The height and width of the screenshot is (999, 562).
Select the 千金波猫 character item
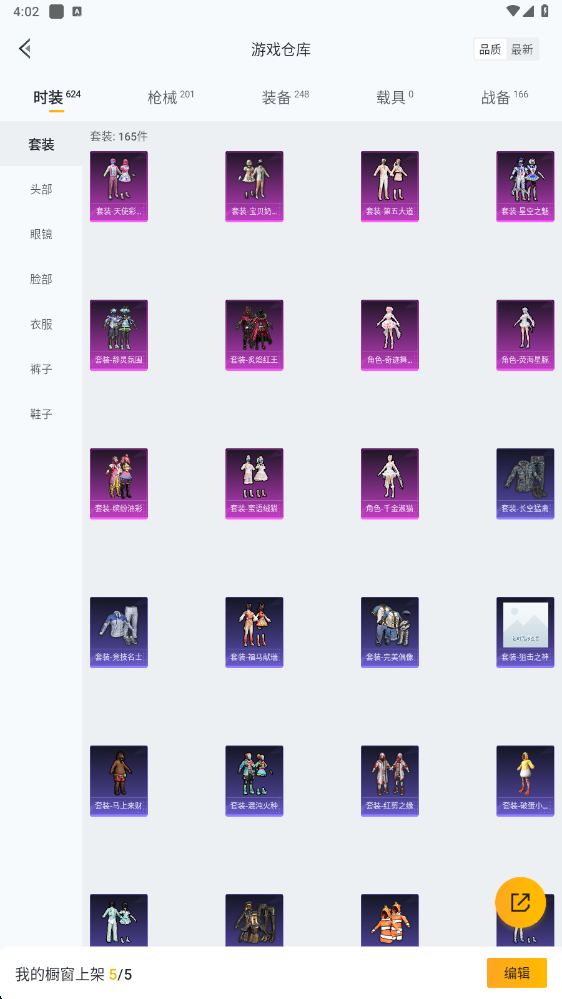point(390,484)
